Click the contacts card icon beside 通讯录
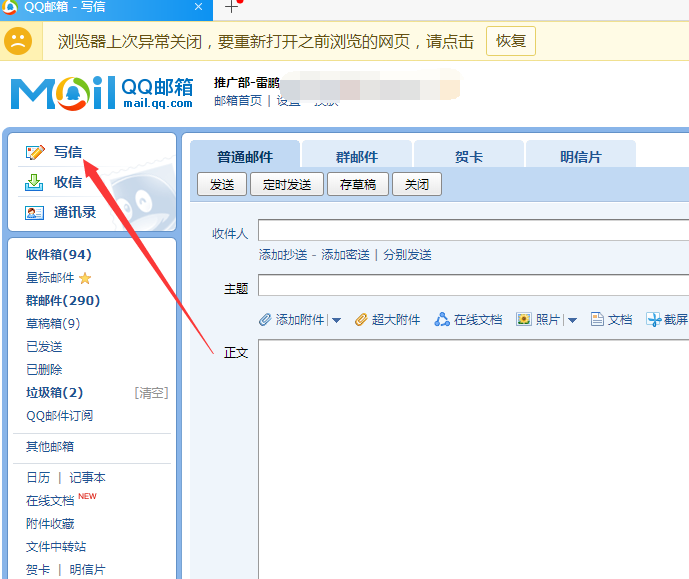This screenshot has width=689, height=579. (34, 213)
